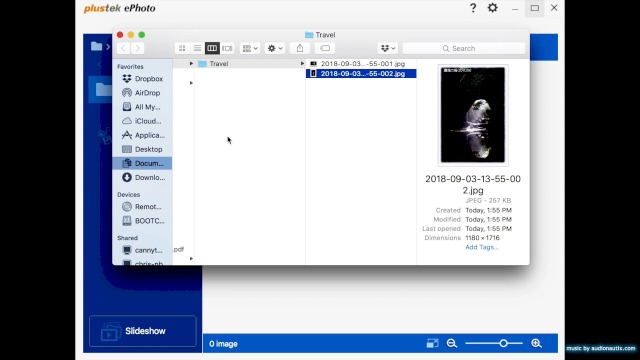Zoom out thumbnails in ePhoto
This screenshot has width=640, height=360.
point(451,343)
